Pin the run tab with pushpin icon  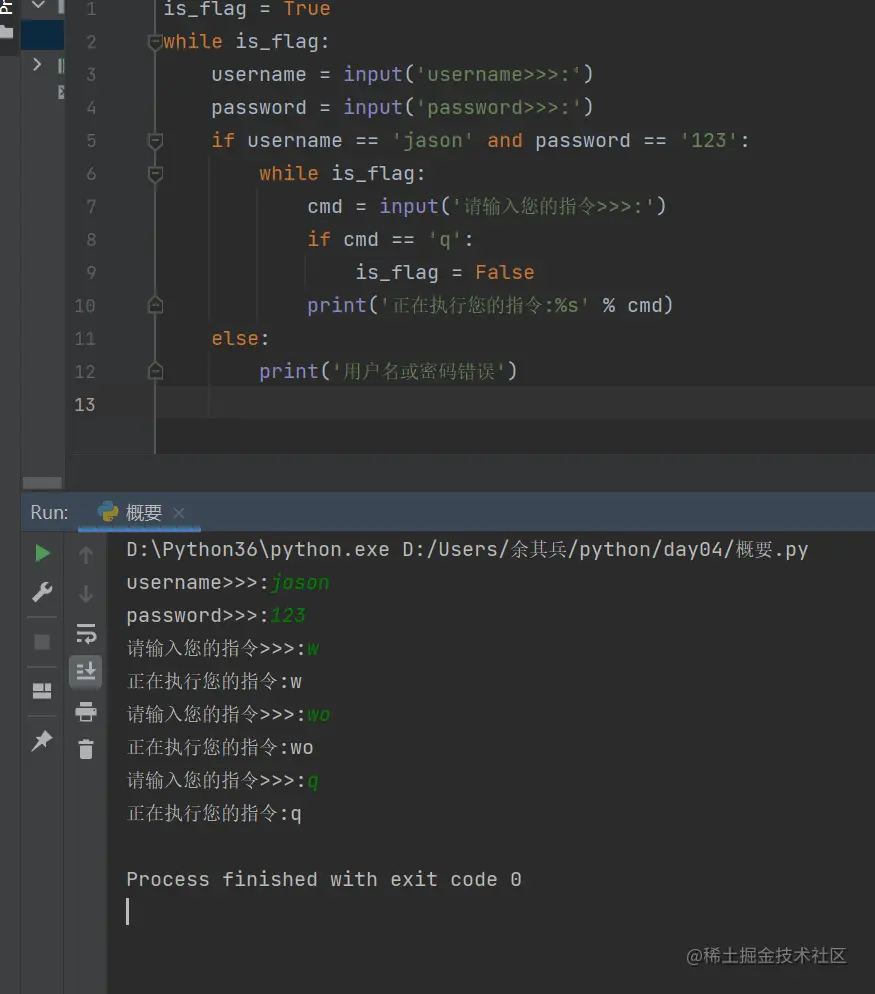click(42, 740)
